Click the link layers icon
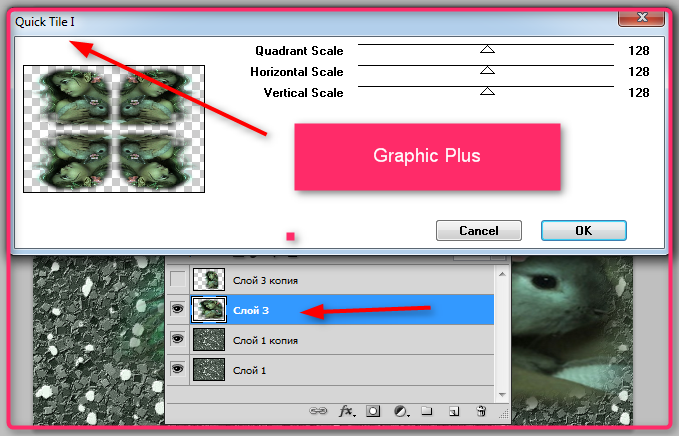This screenshot has height=436, width=679. point(318,410)
